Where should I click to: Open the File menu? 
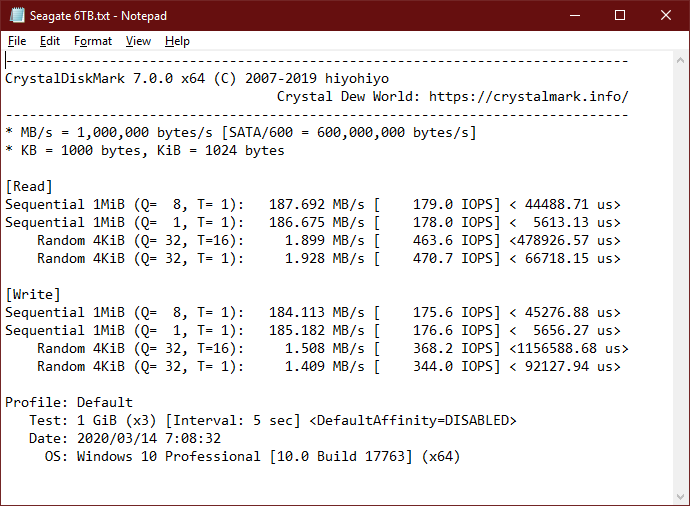pos(17,41)
